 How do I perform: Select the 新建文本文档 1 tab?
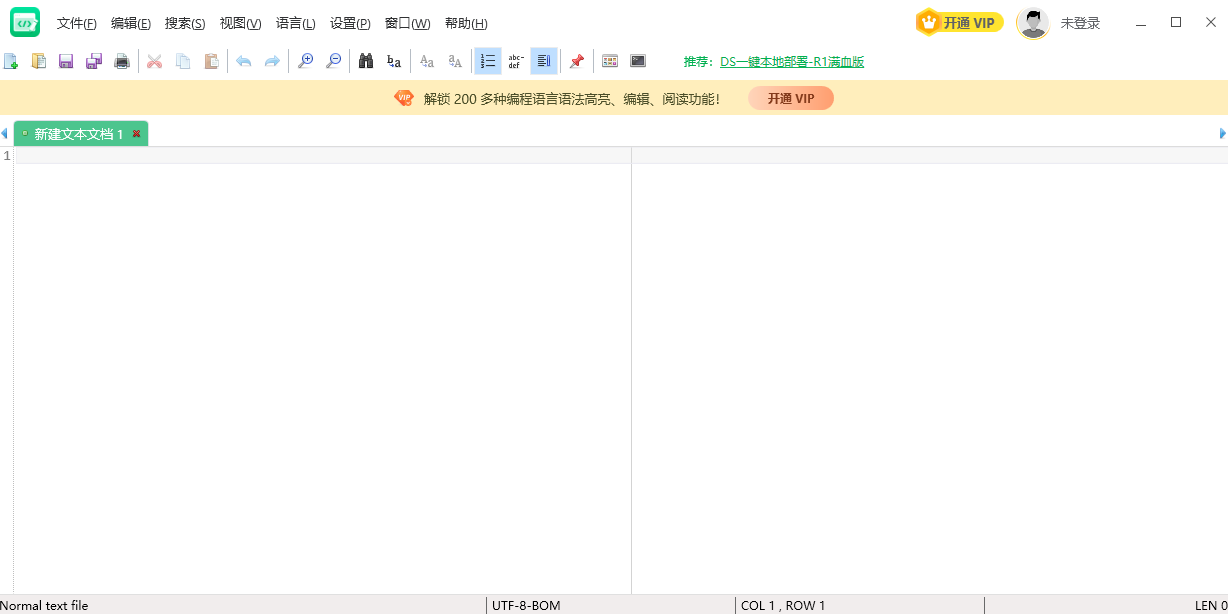(x=80, y=133)
